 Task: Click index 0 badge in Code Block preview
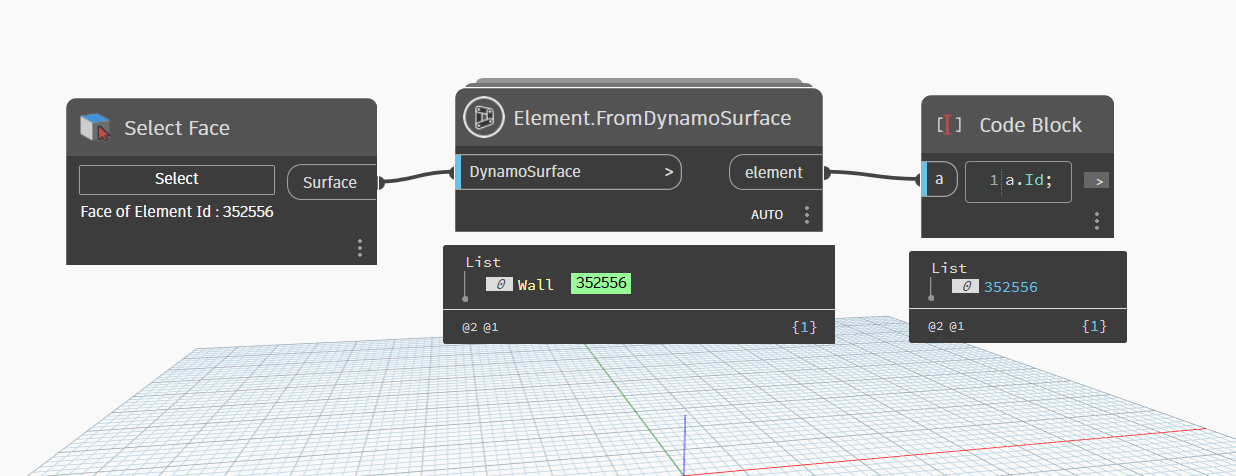965,287
